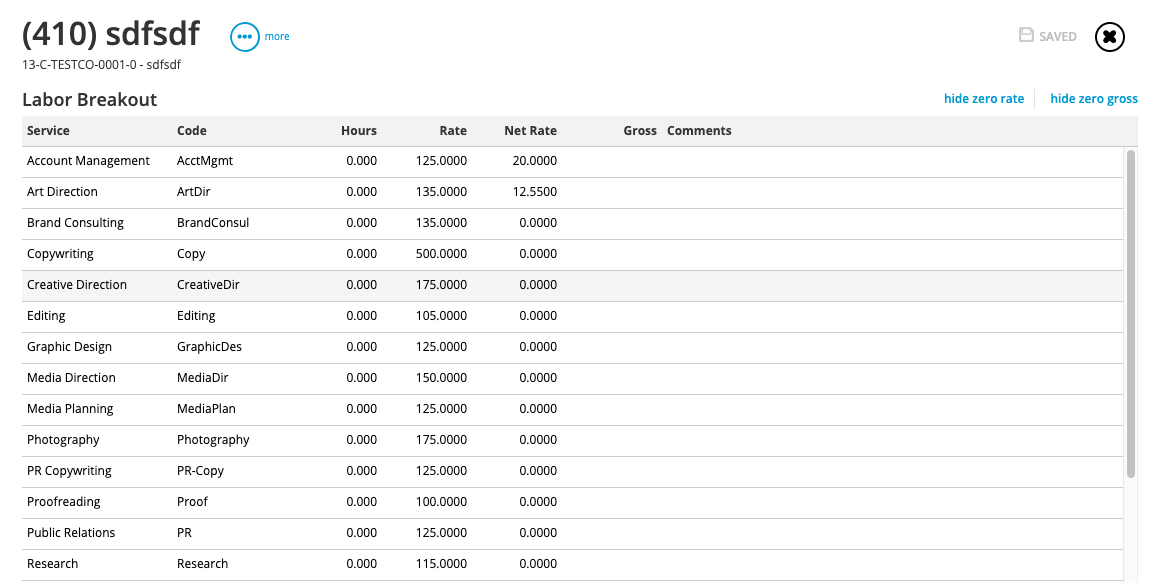
Task: Click Proofreading rate 100.0000
Action: pyautogui.click(x=441, y=501)
